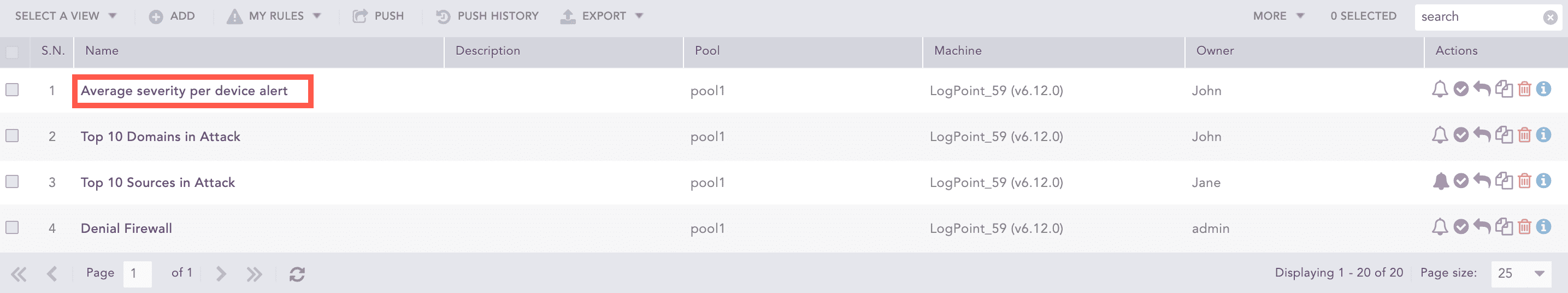Click the copy icon for Top 10 Domains row
Viewport: 1568px width, 293px height.
[1504, 135]
